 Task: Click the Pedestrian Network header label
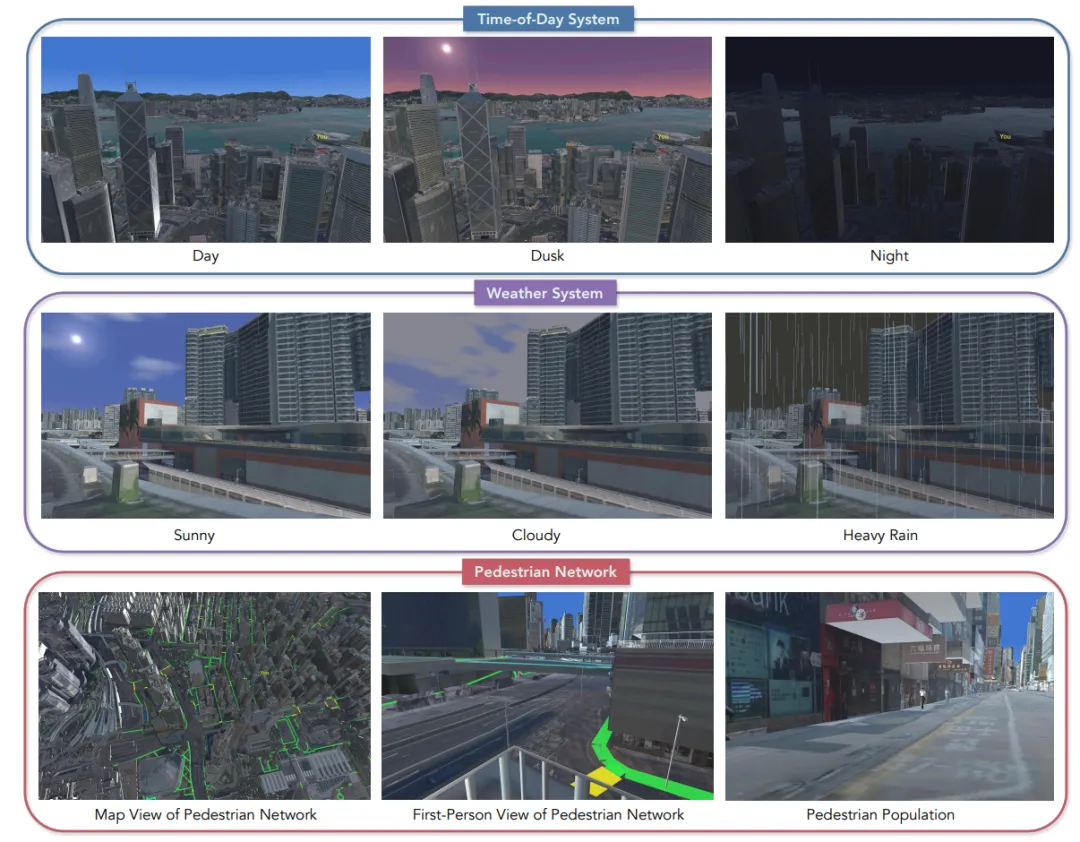[x=546, y=572]
